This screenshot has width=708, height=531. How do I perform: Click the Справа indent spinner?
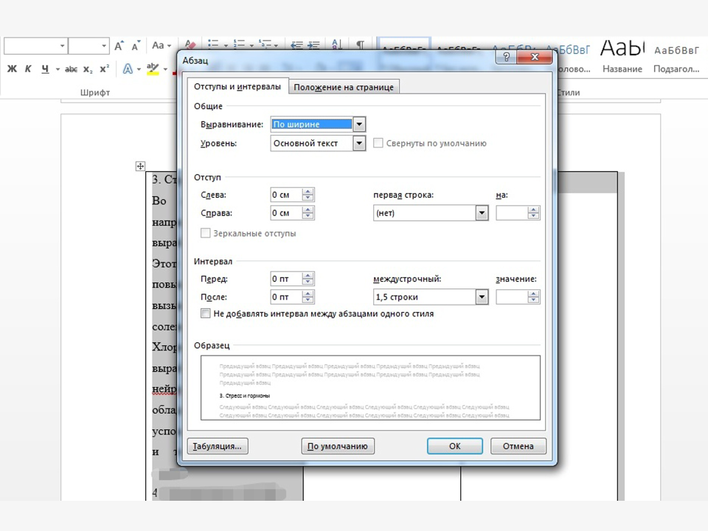tap(308, 213)
